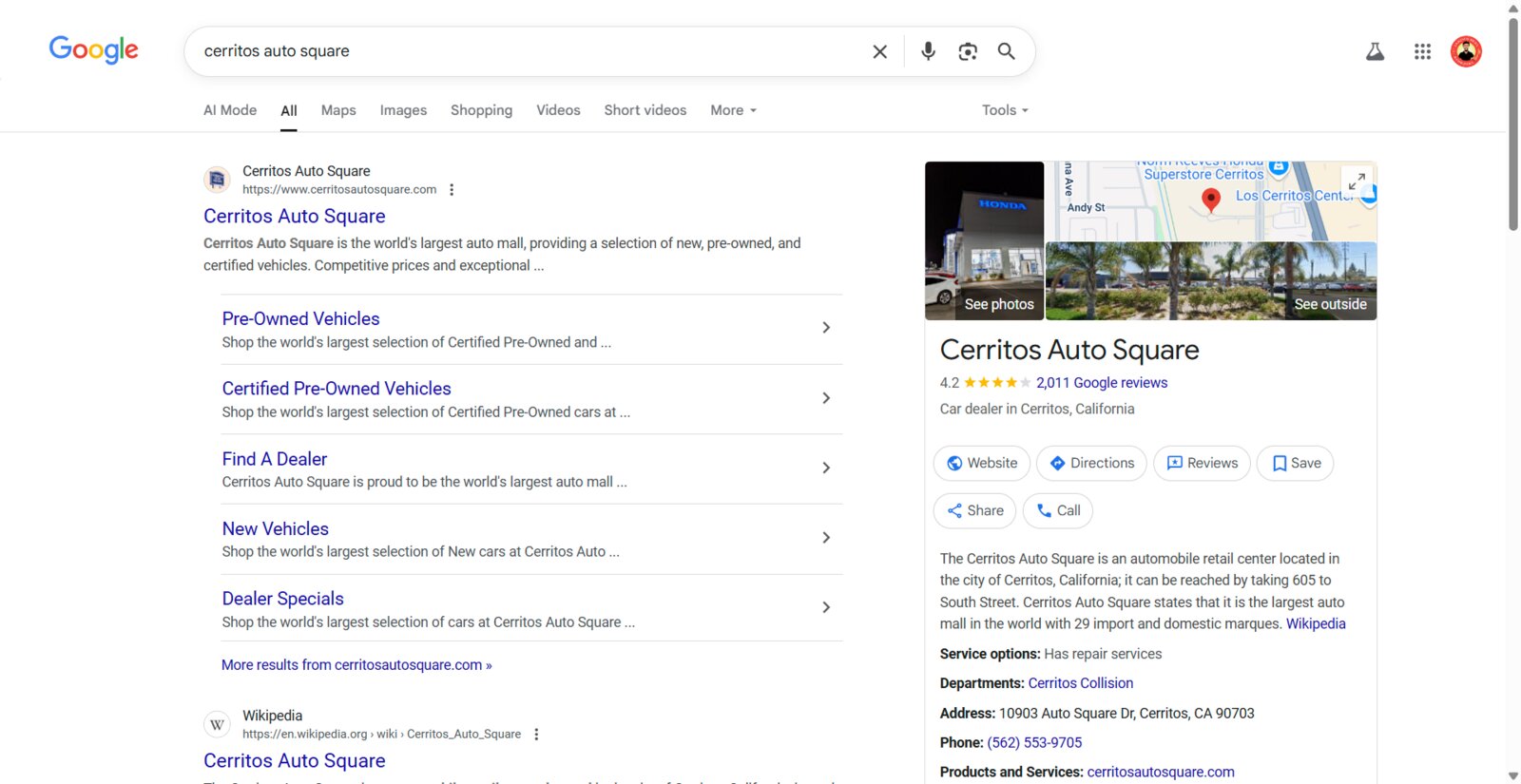Click the scrollbar down arrow

(x=1513, y=776)
